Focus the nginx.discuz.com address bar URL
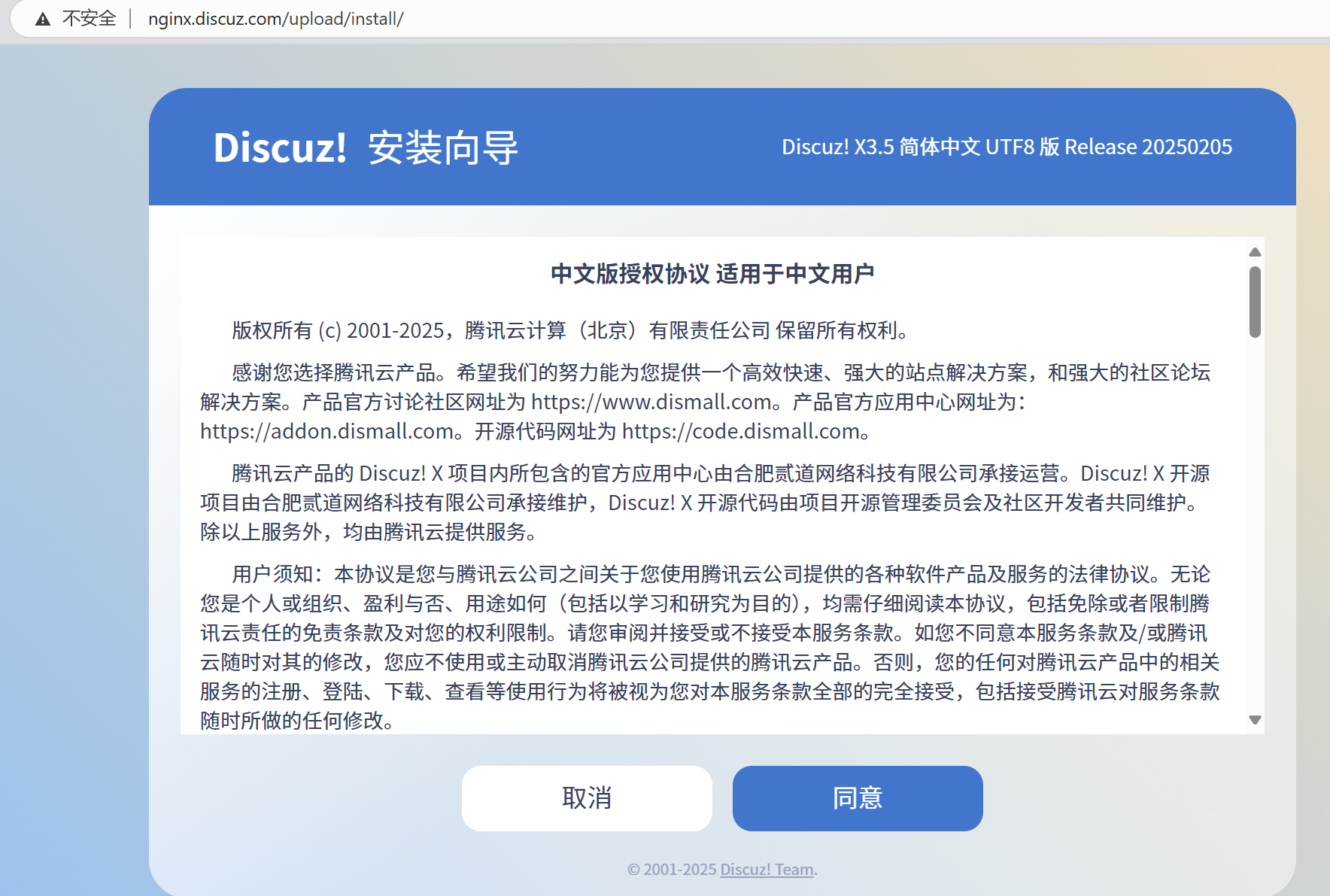Viewport: 1330px width, 896px height. 275,19
